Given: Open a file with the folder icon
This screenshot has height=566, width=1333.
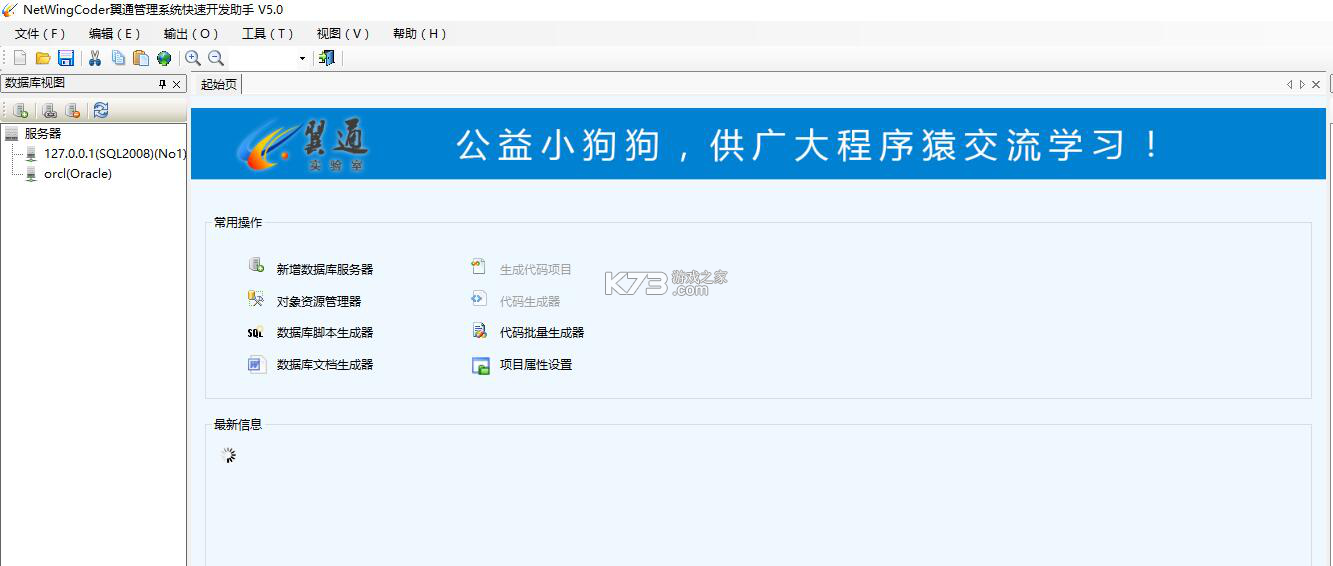Looking at the screenshot, I should [43, 58].
